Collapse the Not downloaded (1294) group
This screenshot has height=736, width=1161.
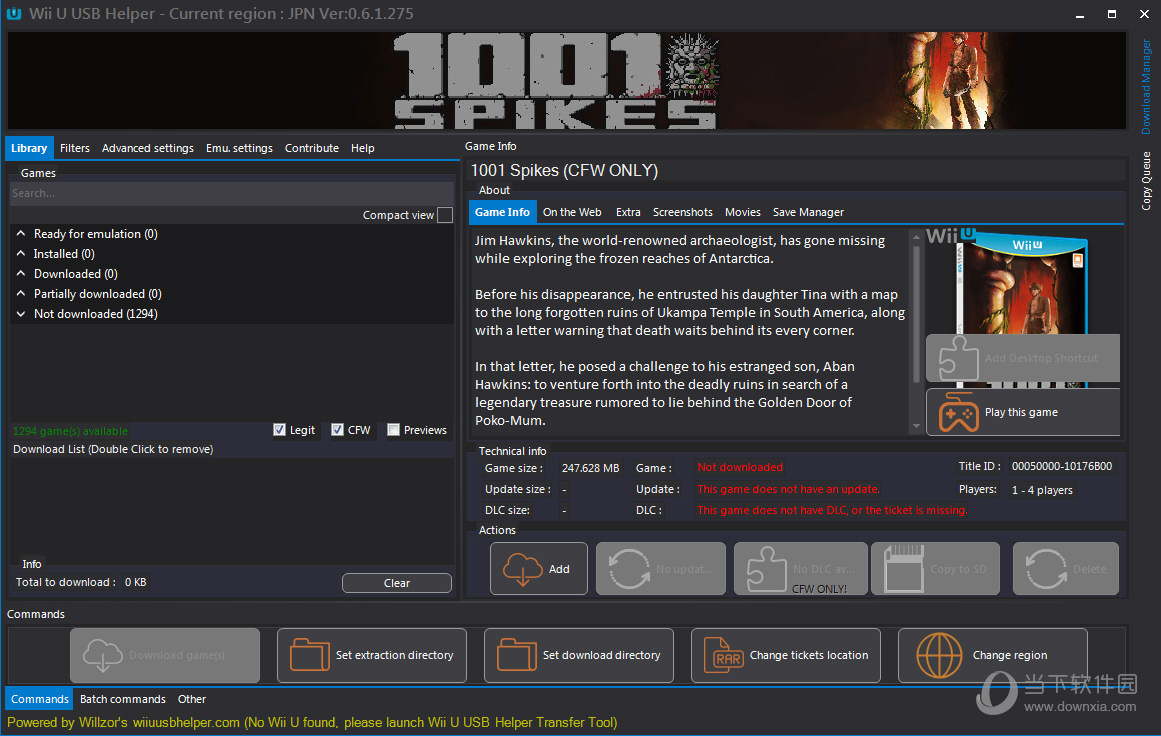coord(21,313)
